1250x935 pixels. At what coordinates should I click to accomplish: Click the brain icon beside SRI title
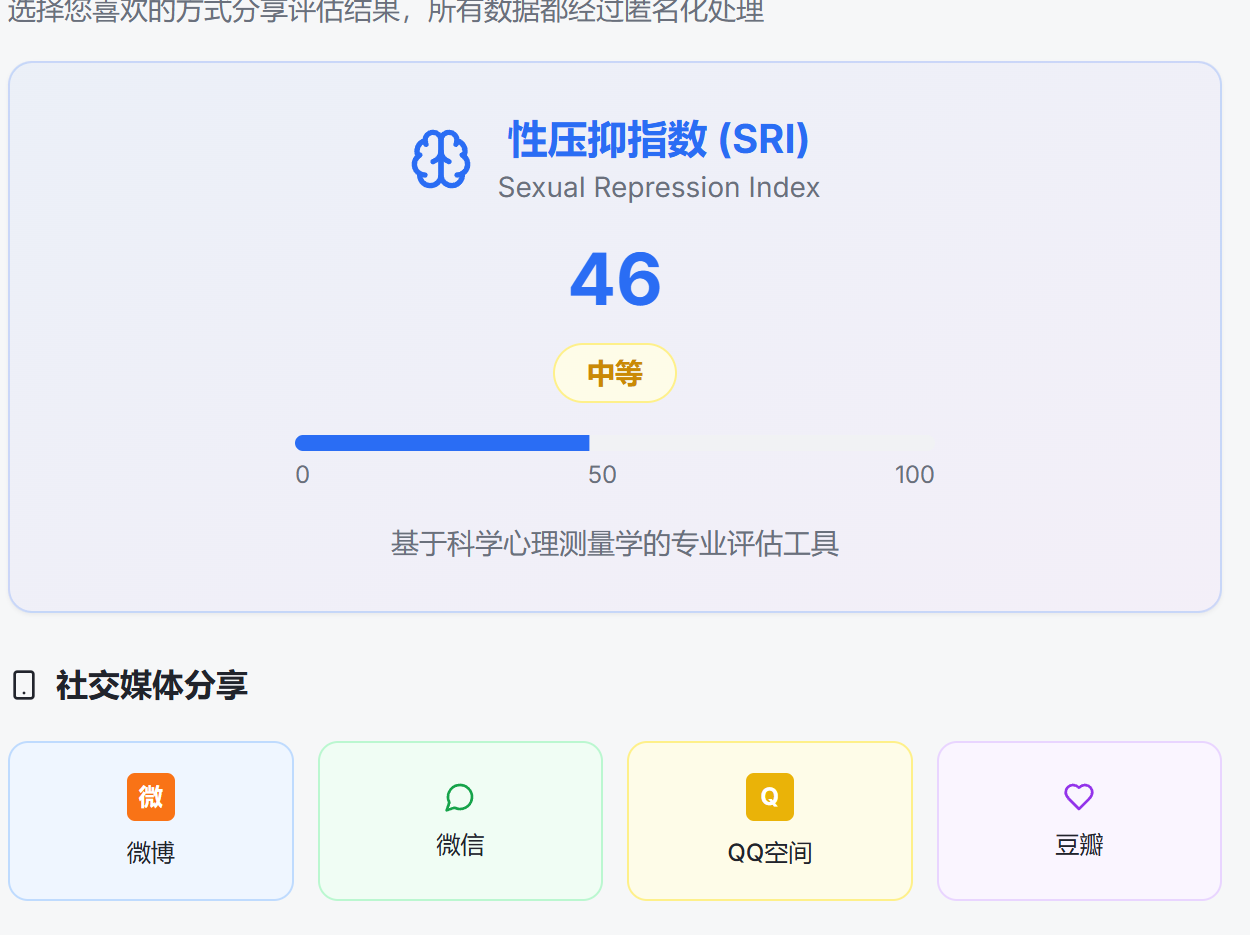point(441,159)
